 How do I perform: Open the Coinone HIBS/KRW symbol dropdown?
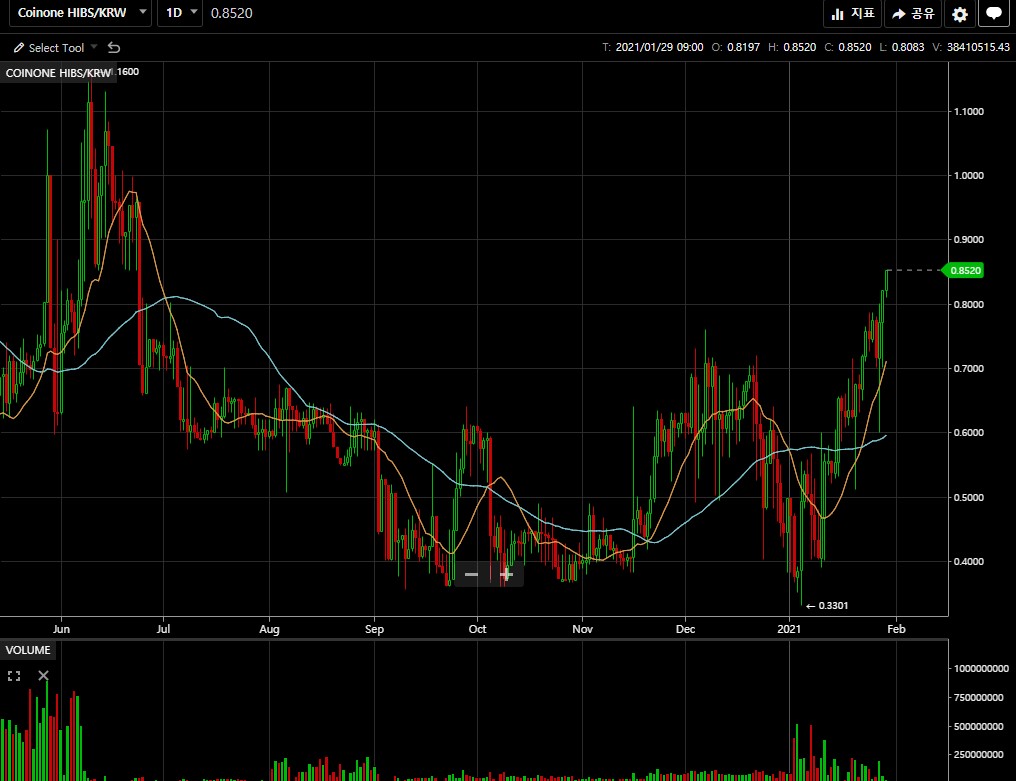pyautogui.click(x=80, y=13)
